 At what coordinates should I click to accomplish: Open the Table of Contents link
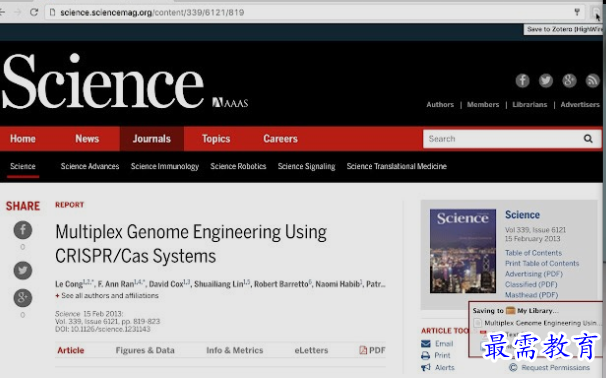[533, 253]
